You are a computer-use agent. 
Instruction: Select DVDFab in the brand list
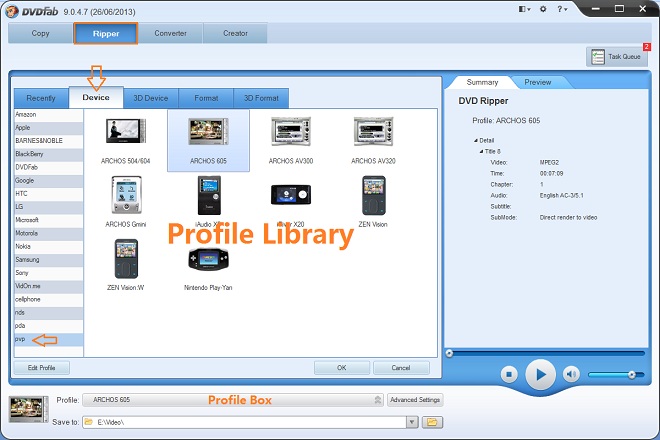click(48, 167)
